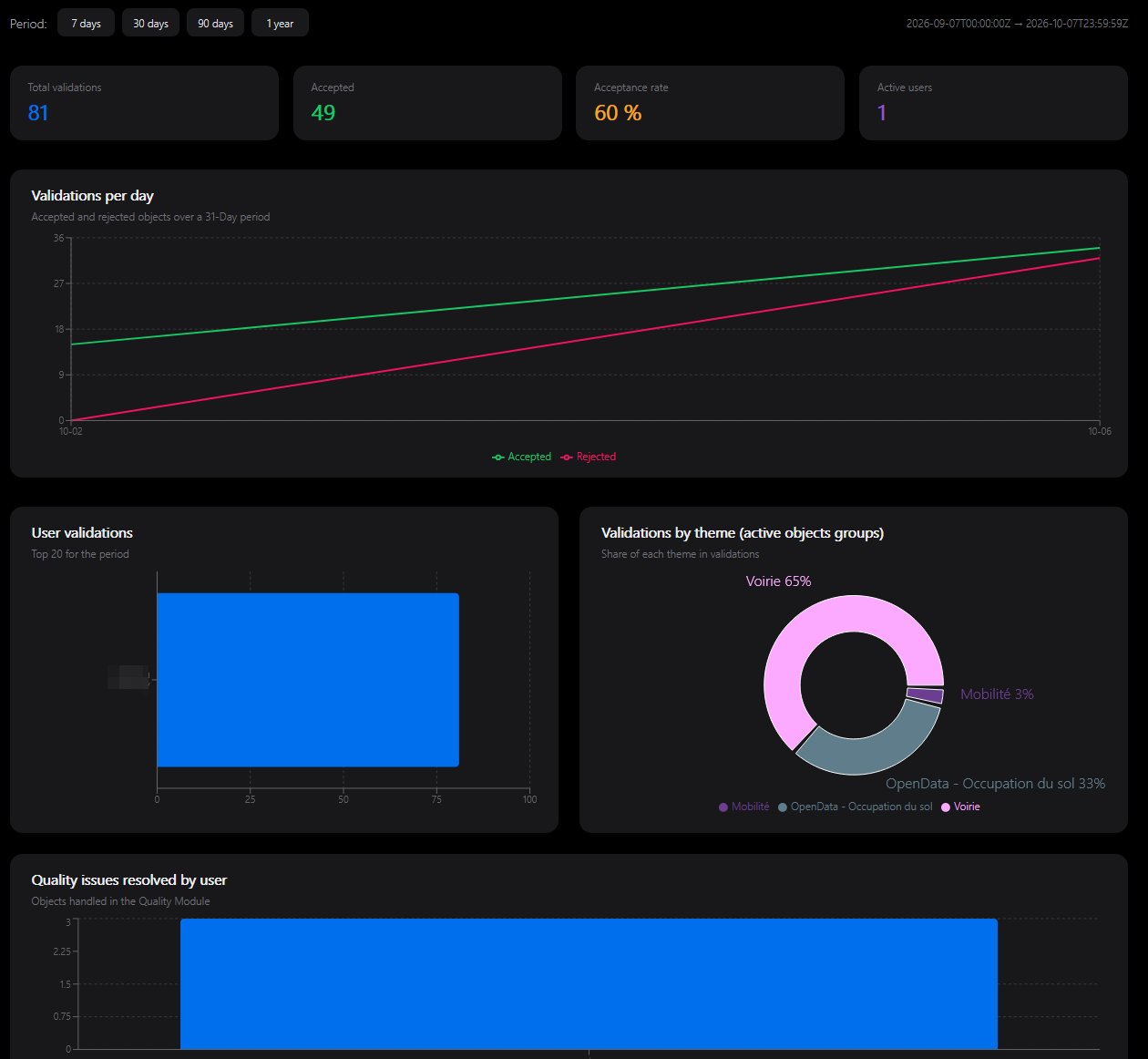
Task: Click the 'User validations' heading
Action: point(82,533)
